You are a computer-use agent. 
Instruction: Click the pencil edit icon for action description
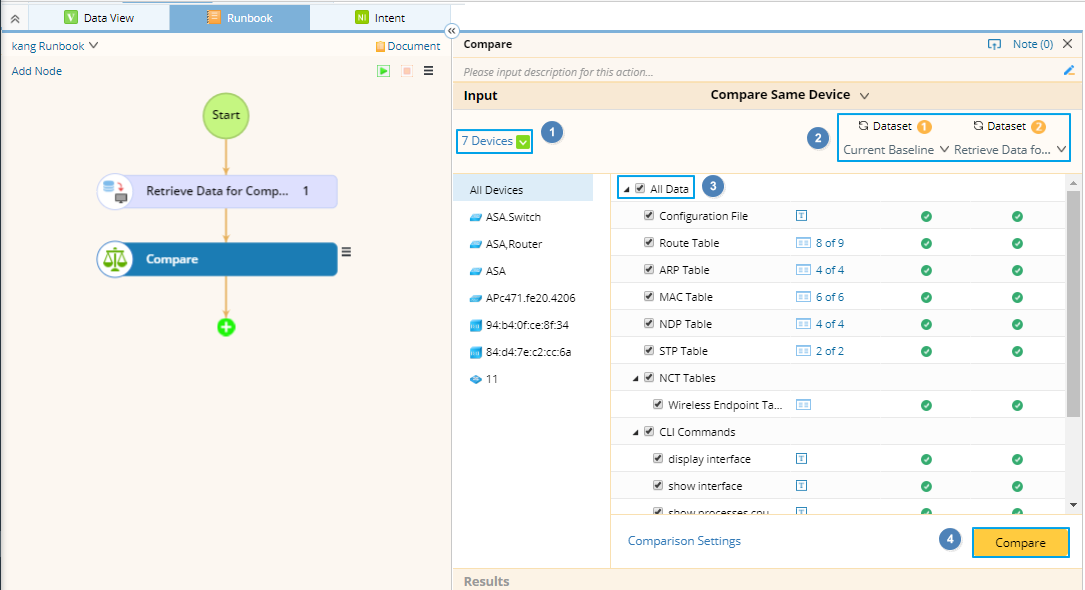(1068, 70)
